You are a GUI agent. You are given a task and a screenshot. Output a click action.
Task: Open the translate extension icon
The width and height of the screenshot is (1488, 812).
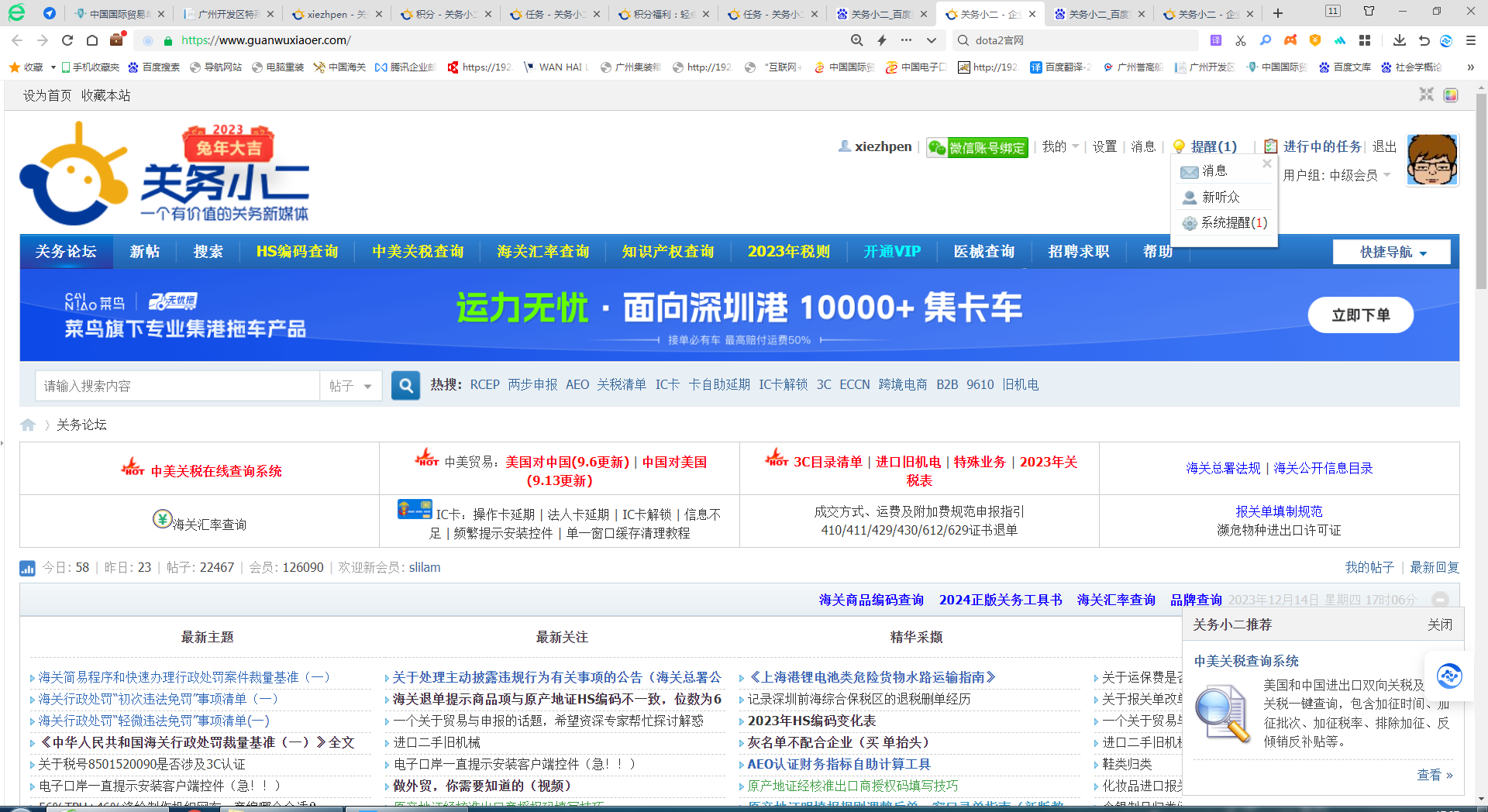pyautogui.click(x=1216, y=40)
